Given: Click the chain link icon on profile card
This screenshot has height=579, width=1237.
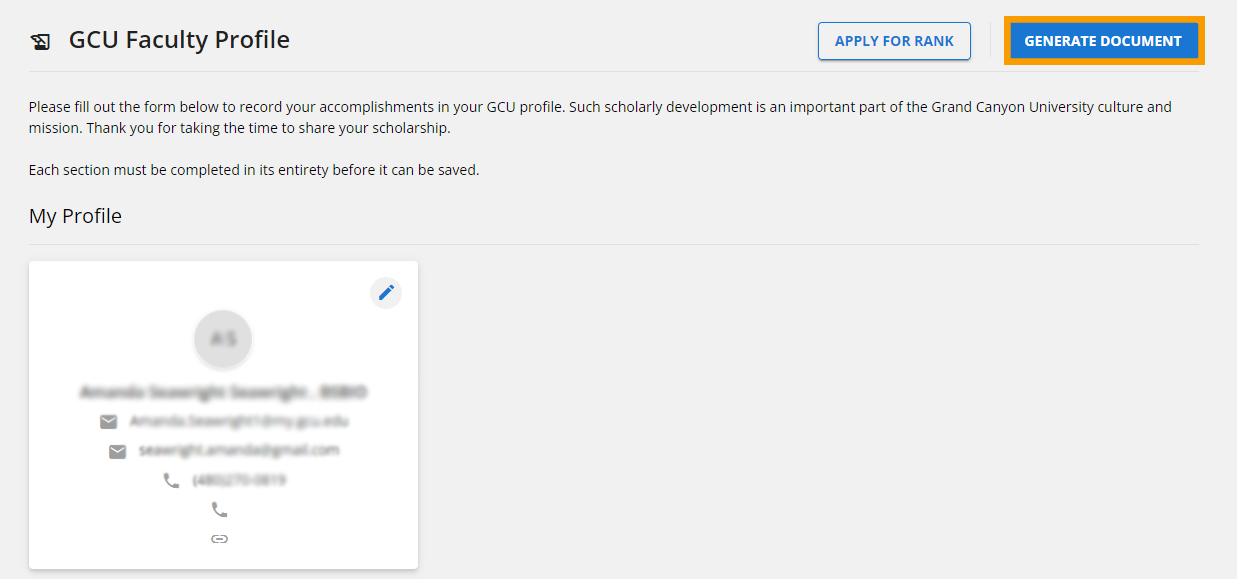Looking at the screenshot, I should pos(219,538).
